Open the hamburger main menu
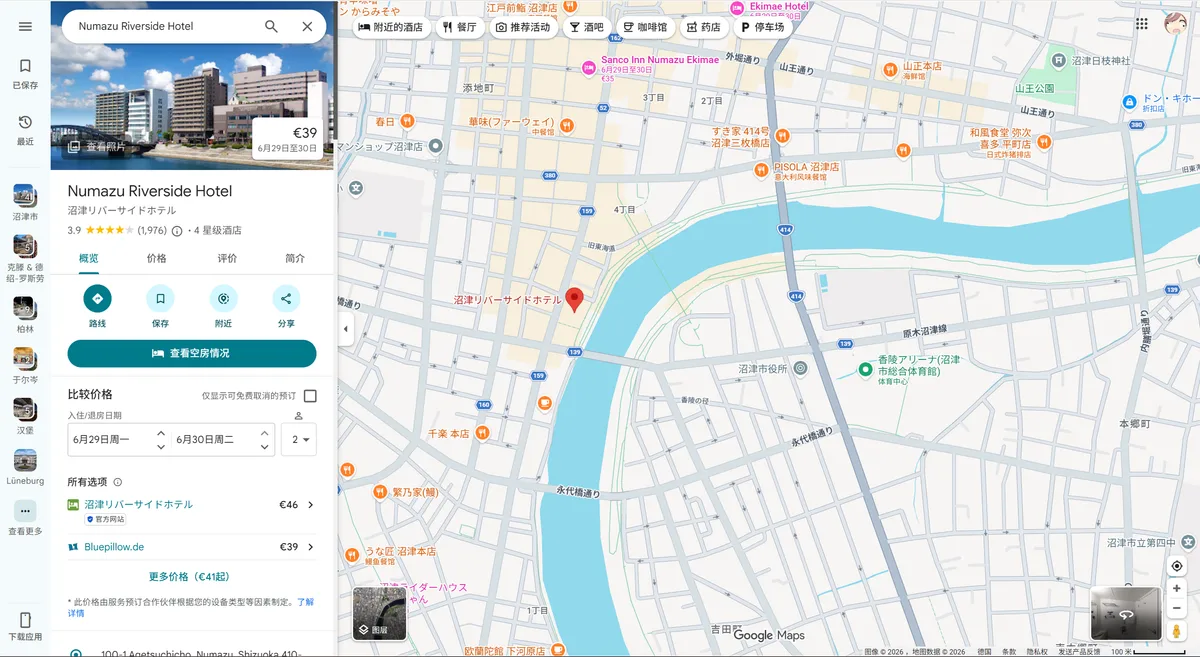1200x657 pixels. tap(25, 26)
